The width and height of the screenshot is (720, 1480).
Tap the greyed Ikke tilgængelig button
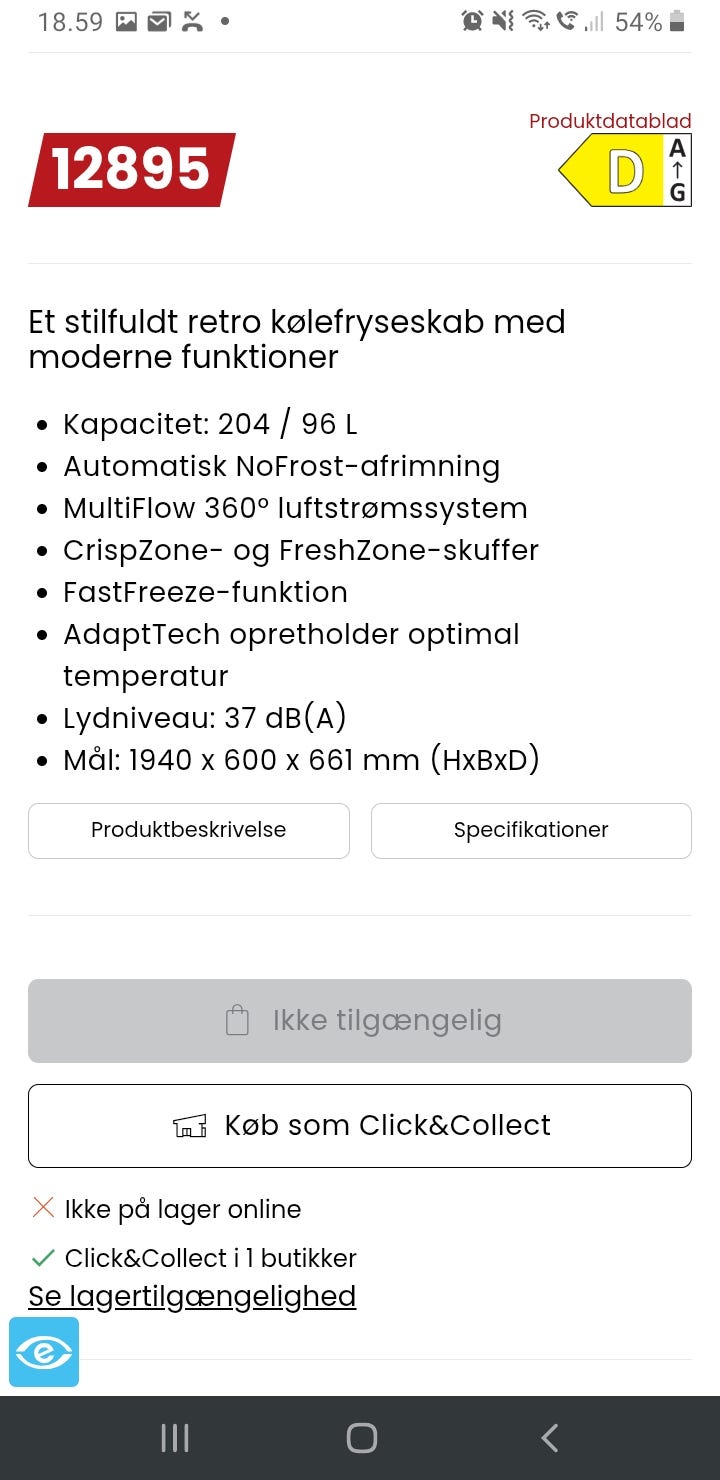point(360,1020)
